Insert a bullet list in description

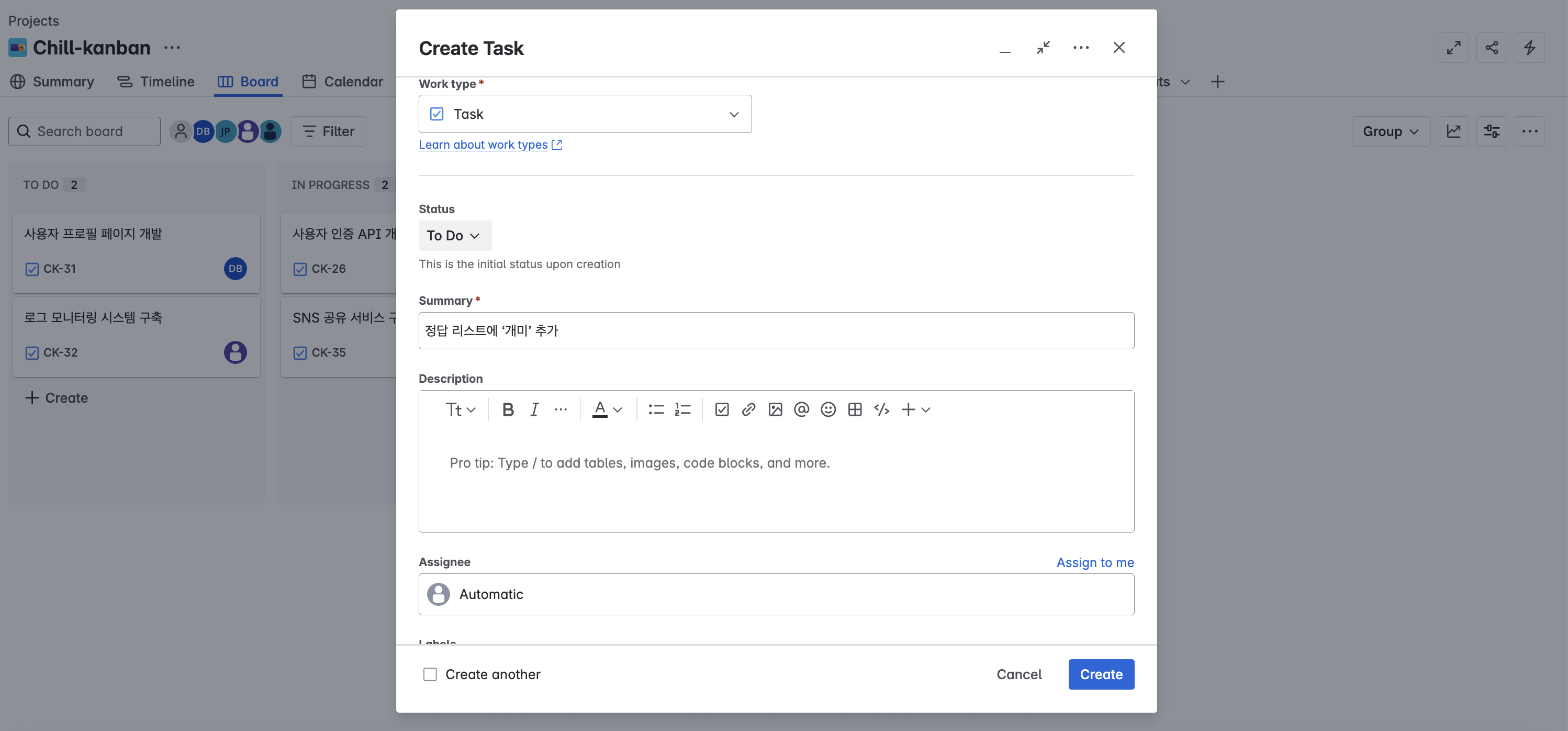(x=656, y=409)
